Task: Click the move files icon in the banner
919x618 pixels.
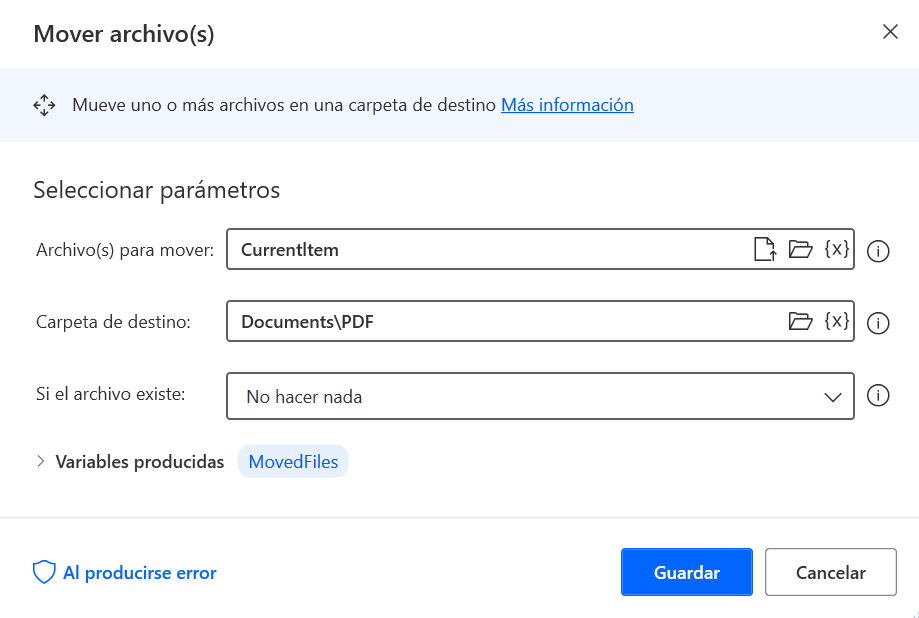Action: [44, 104]
